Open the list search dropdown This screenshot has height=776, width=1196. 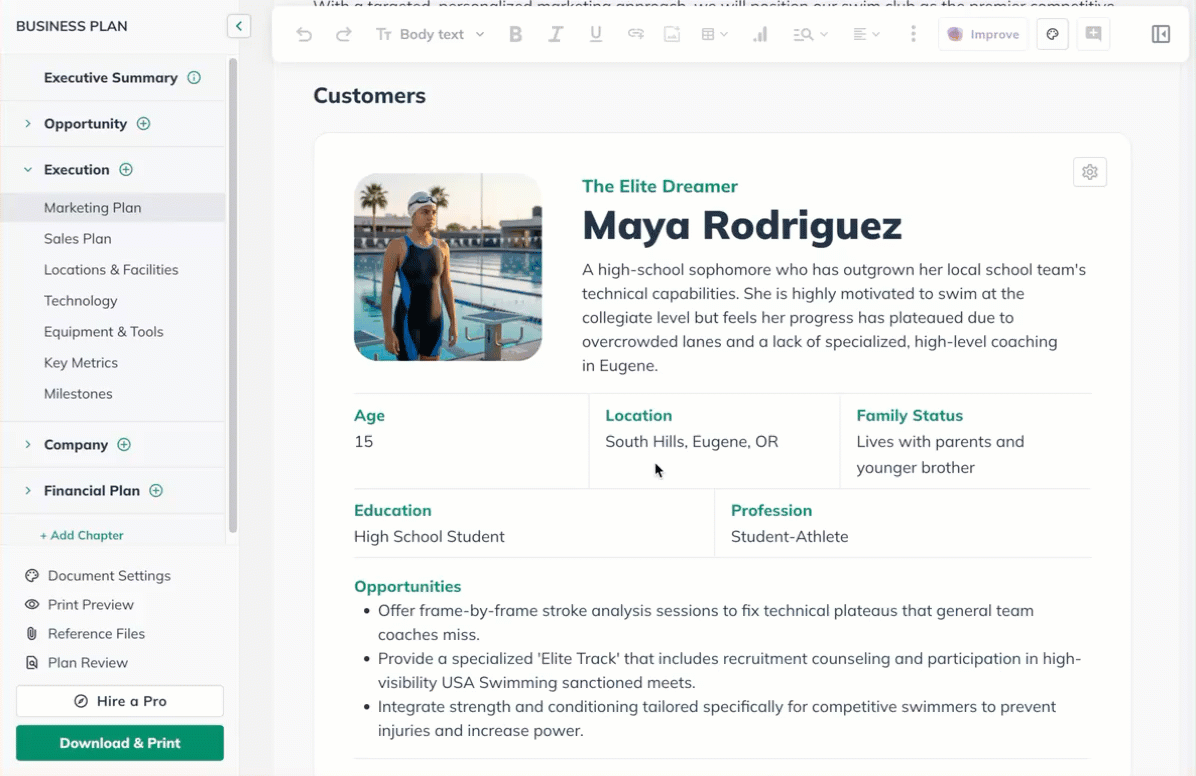(x=810, y=34)
